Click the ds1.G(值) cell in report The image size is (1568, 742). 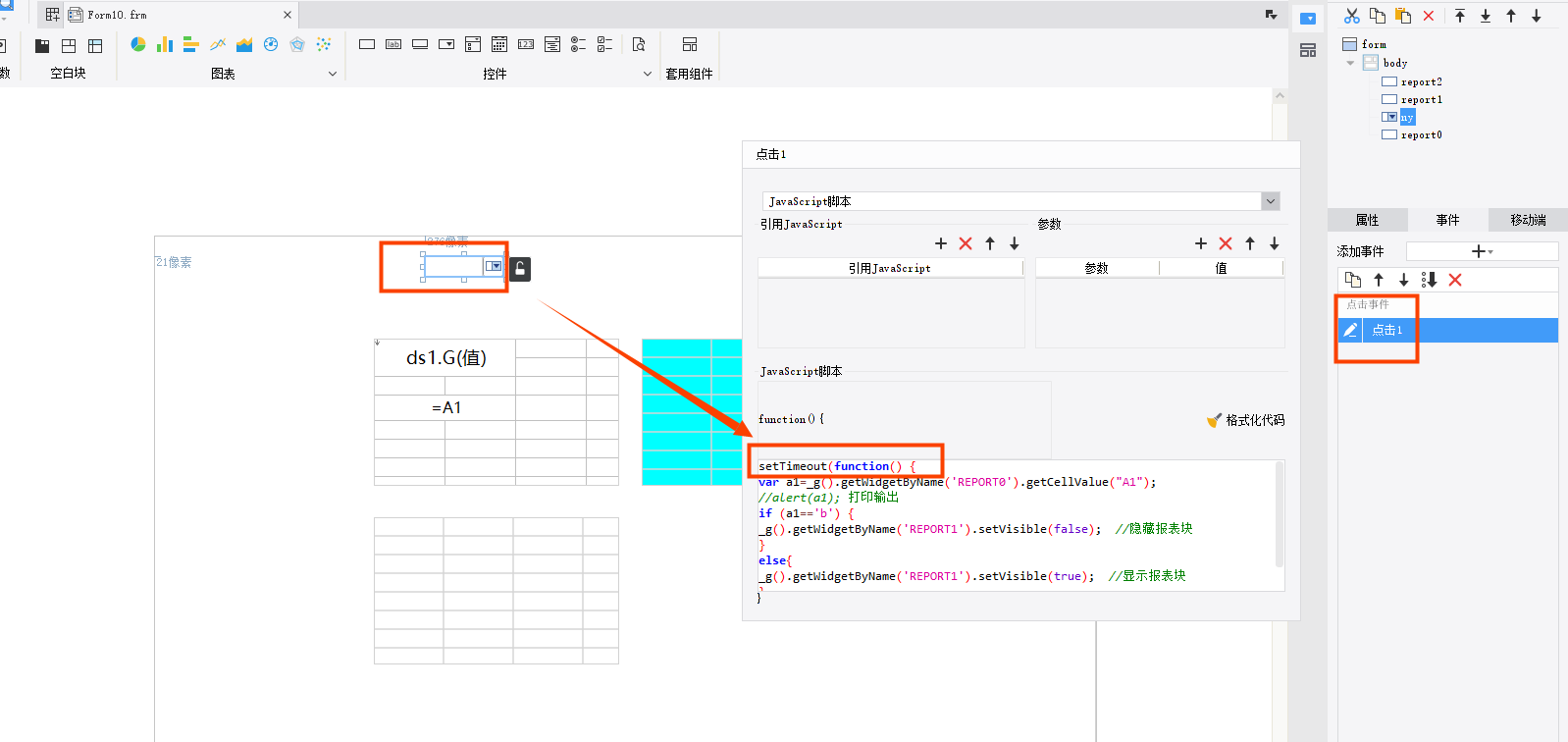coord(445,358)
